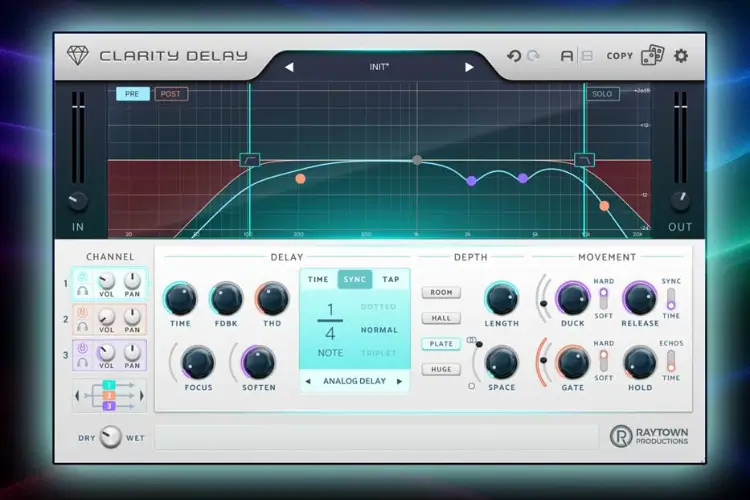The width and height of the screenshot is (750, 500).
Task: Toggle Gate Hard/Soft switch
Action: pos(603,361)
